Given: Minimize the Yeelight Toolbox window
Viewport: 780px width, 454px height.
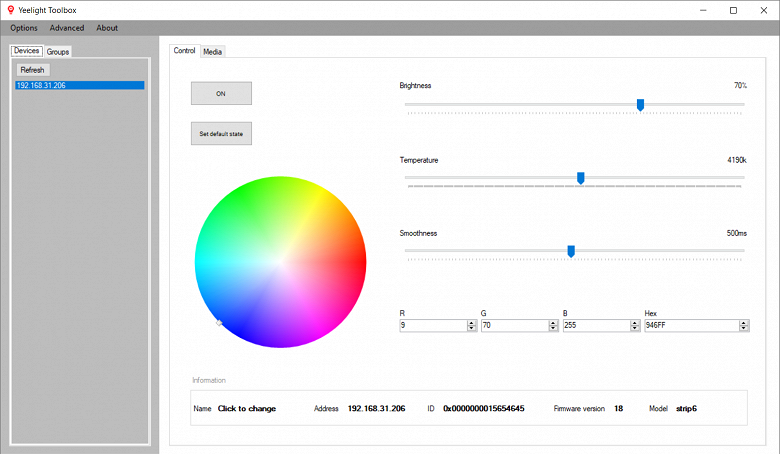Looking at the screenshot, I should 703,10.
